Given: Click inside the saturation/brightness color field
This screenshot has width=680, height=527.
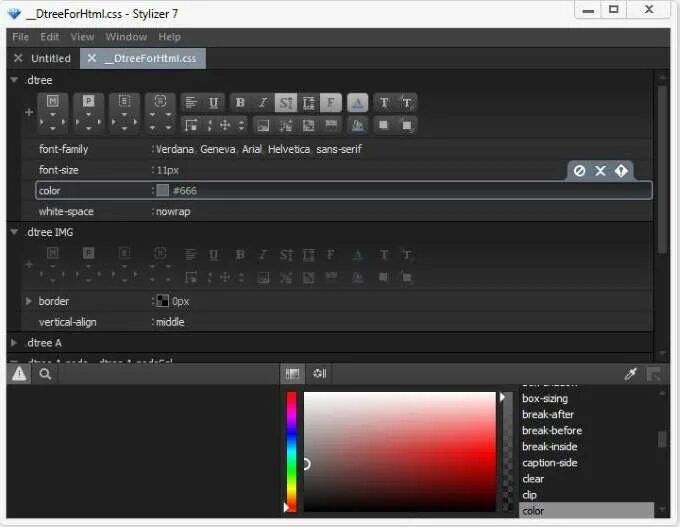Looking at the screenshot, I should [399, 452].
